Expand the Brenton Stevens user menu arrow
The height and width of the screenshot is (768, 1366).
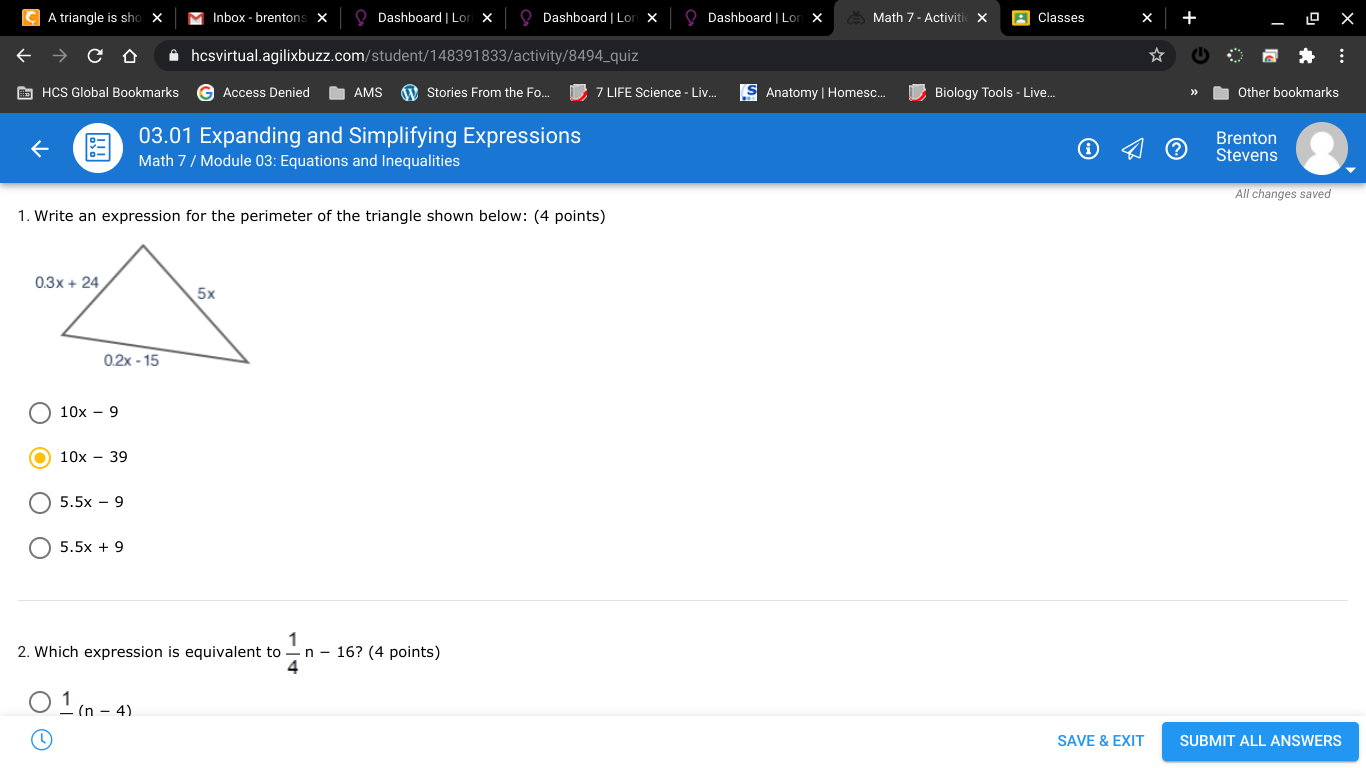tap(1350, 170)
